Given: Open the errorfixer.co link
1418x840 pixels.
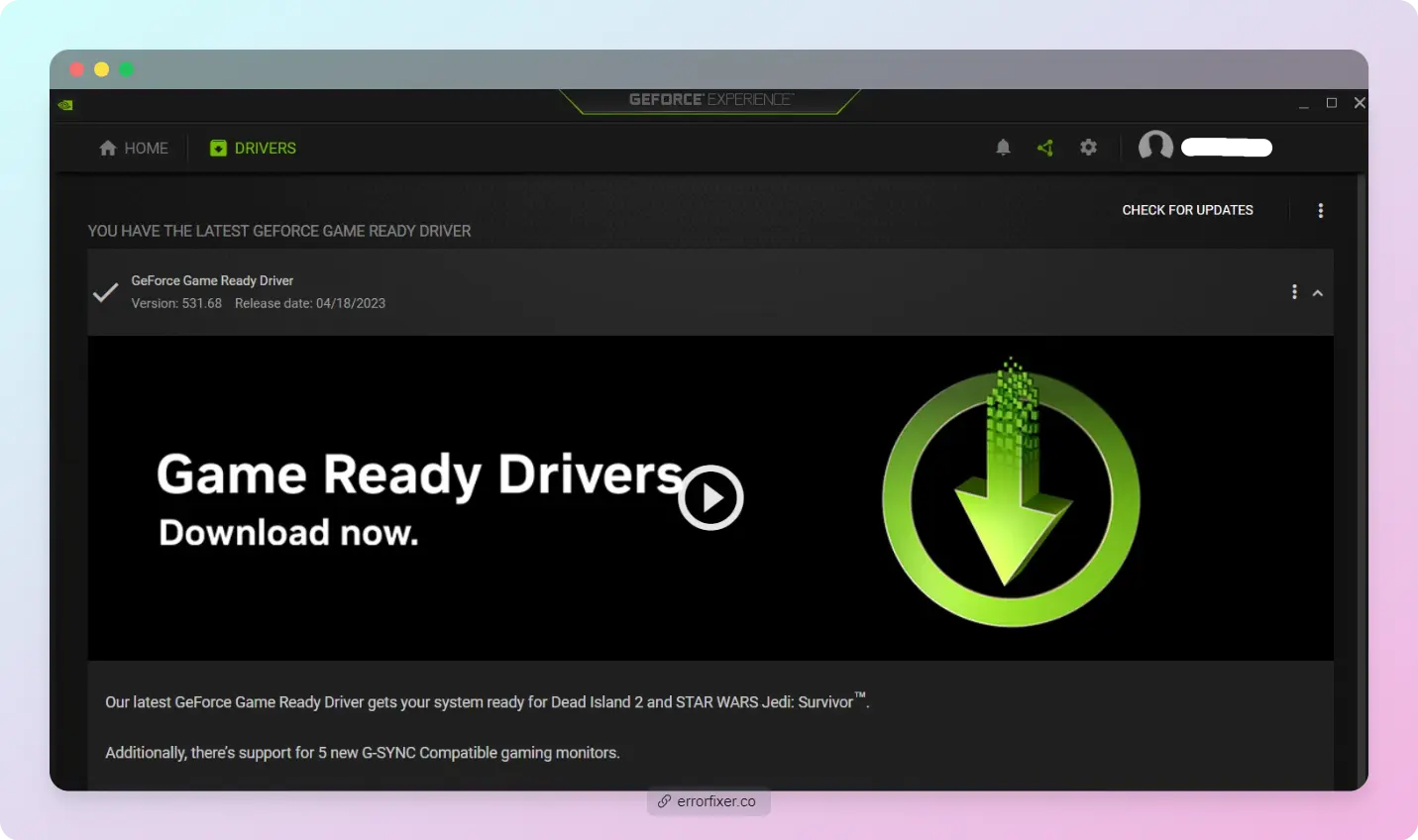Looking at the screenshot, I should (709, 801).
